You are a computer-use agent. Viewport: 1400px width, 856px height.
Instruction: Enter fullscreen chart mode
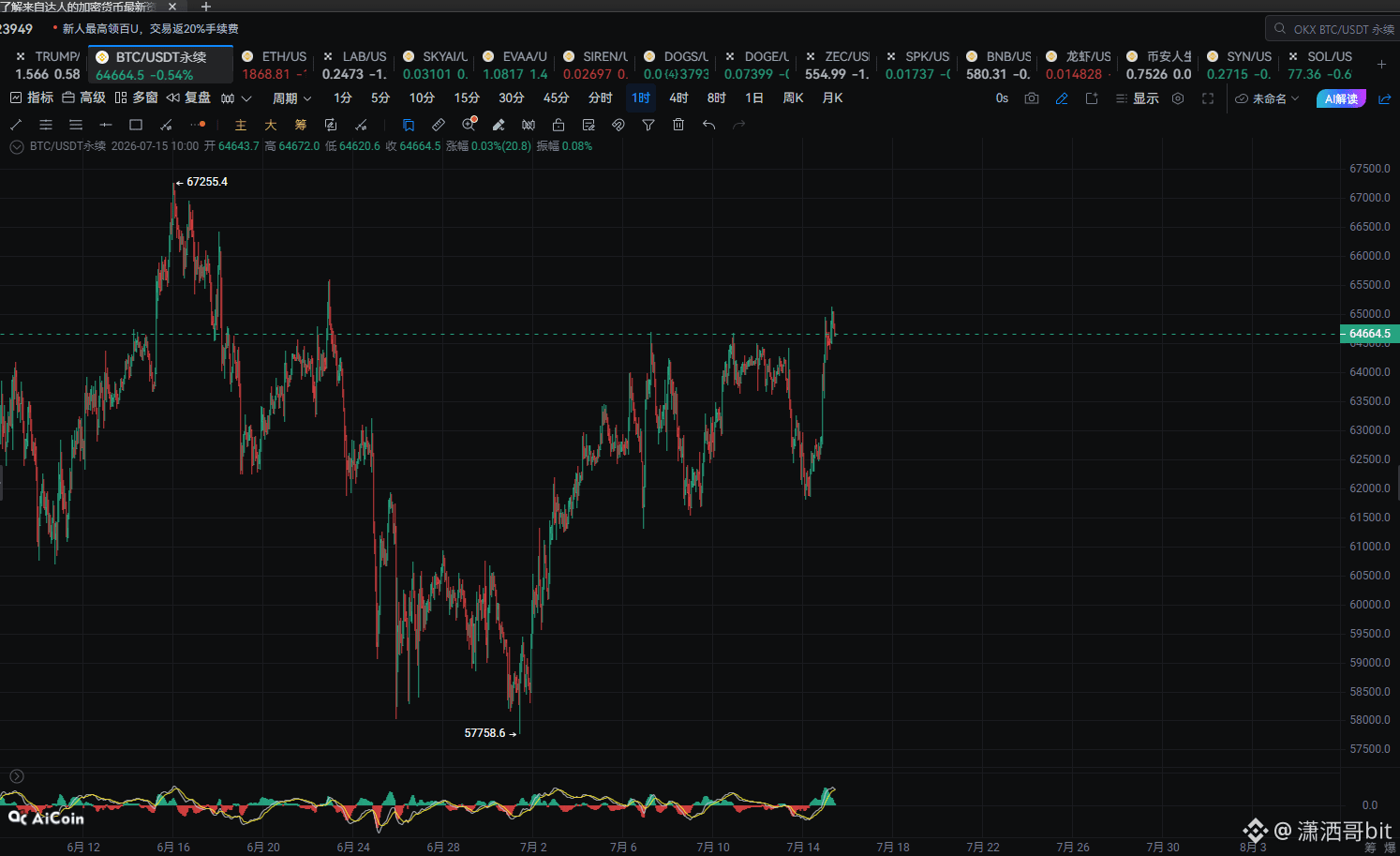point(1208,98)
